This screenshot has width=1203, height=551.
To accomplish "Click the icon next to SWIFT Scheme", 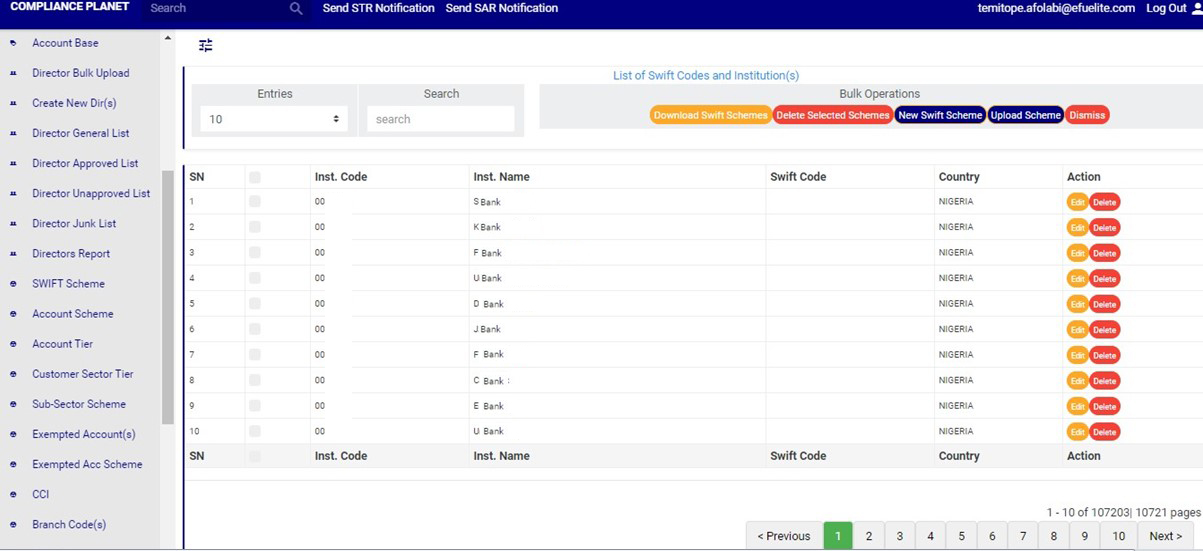I will coord(13,284).
